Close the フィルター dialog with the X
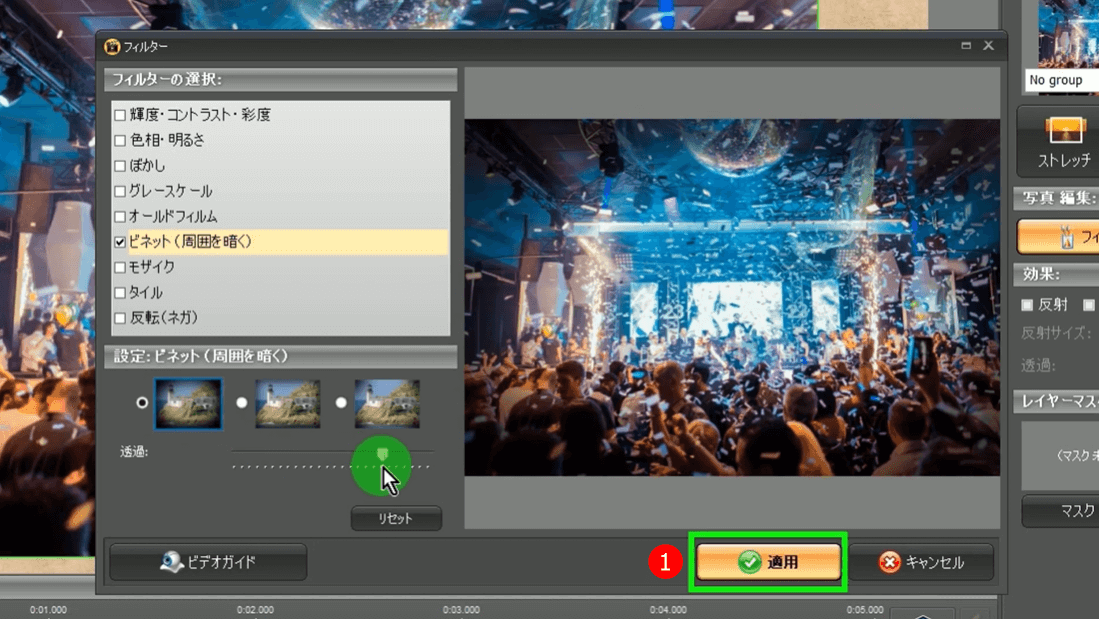 point(988,46)
